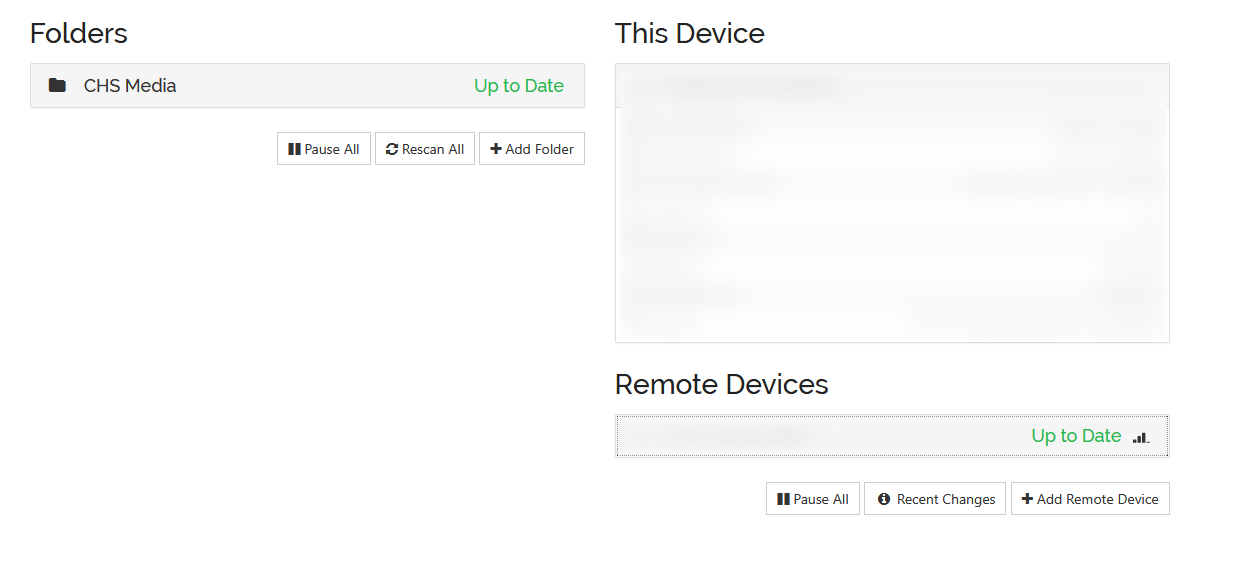Image resolution: width=1237 pixels, height=567 pixels.
Task: Open the Add Folder dialog
Action: 532,149
